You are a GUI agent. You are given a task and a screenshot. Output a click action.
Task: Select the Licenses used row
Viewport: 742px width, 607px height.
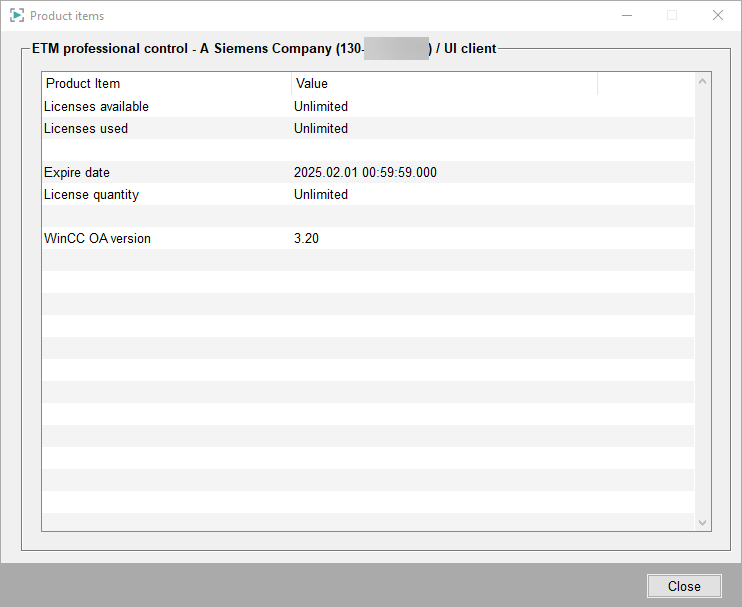[86, 128]
